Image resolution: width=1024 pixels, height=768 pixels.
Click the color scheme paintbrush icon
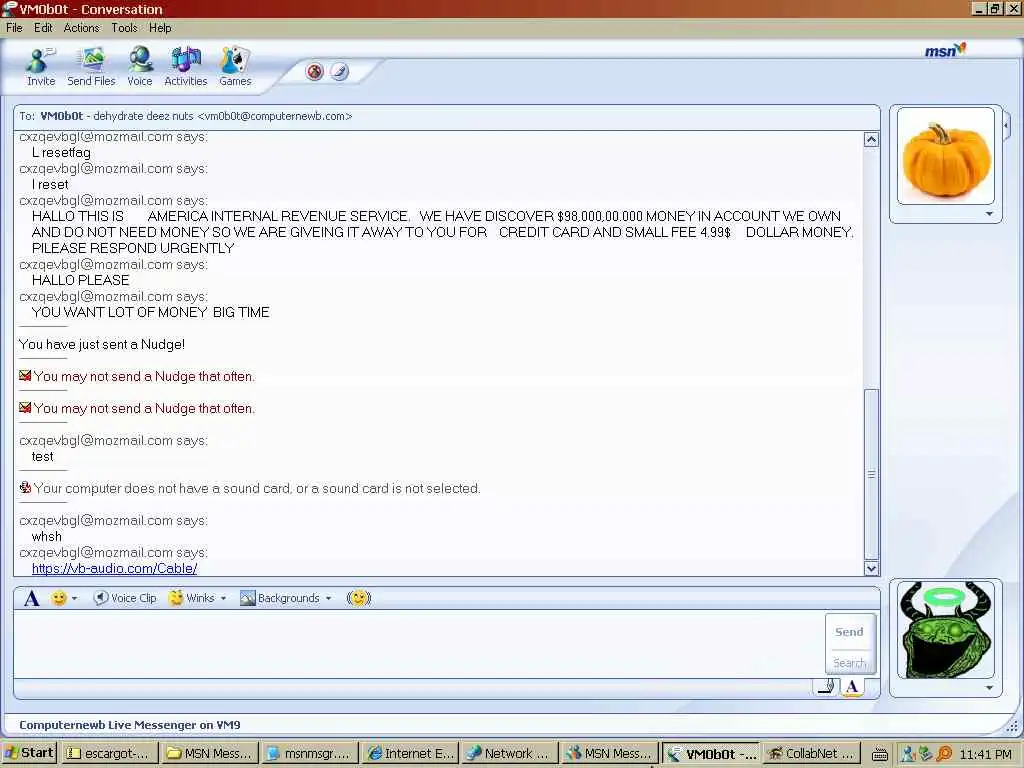[x=339, y=72]
